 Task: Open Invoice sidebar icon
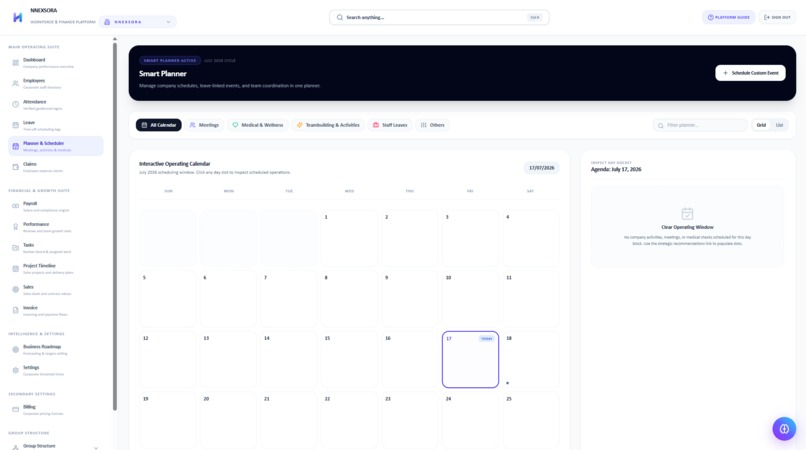pos(15,311)
